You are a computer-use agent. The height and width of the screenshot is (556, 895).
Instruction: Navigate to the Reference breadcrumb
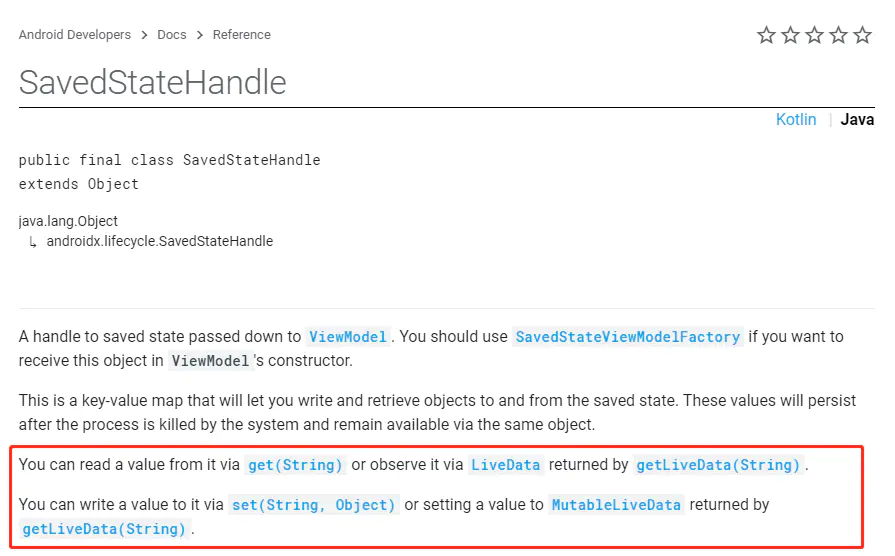point(242,35)
